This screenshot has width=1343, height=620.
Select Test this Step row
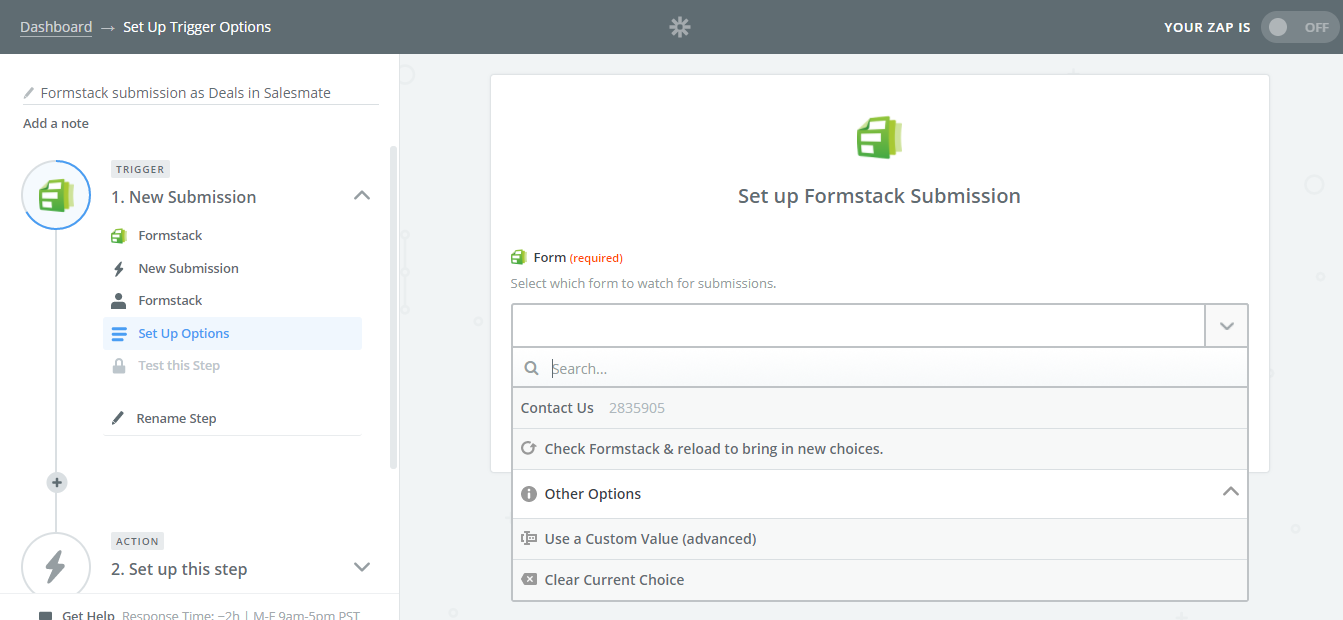click(x=232, y=365)
